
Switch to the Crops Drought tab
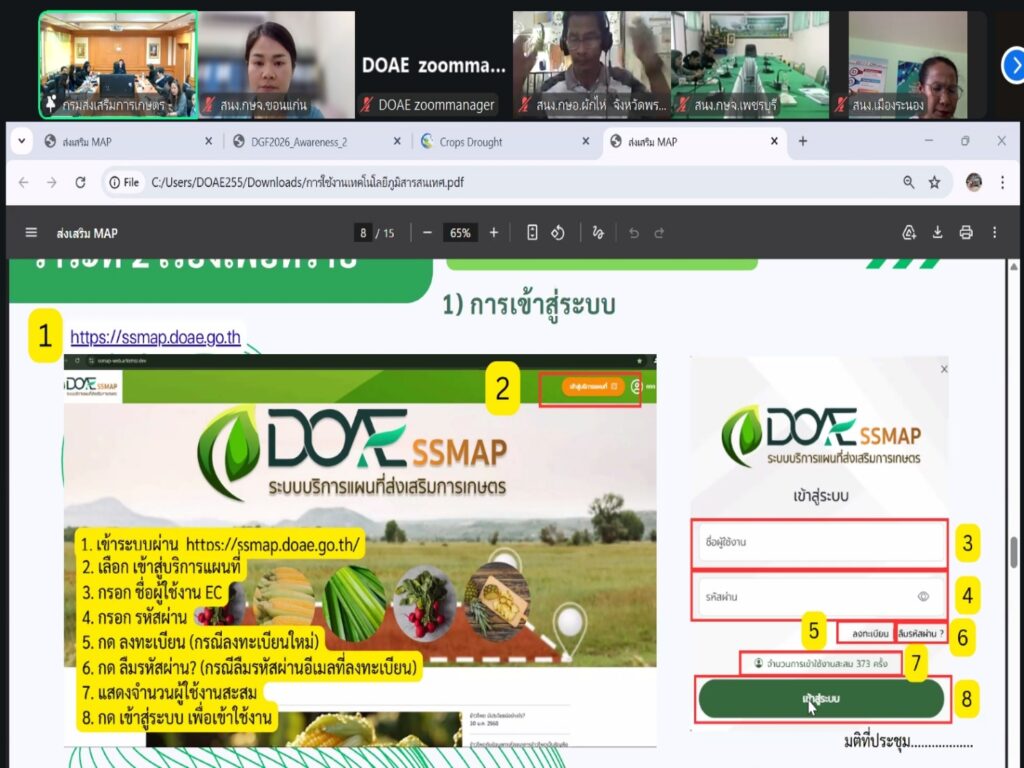[x=503, y=142]
